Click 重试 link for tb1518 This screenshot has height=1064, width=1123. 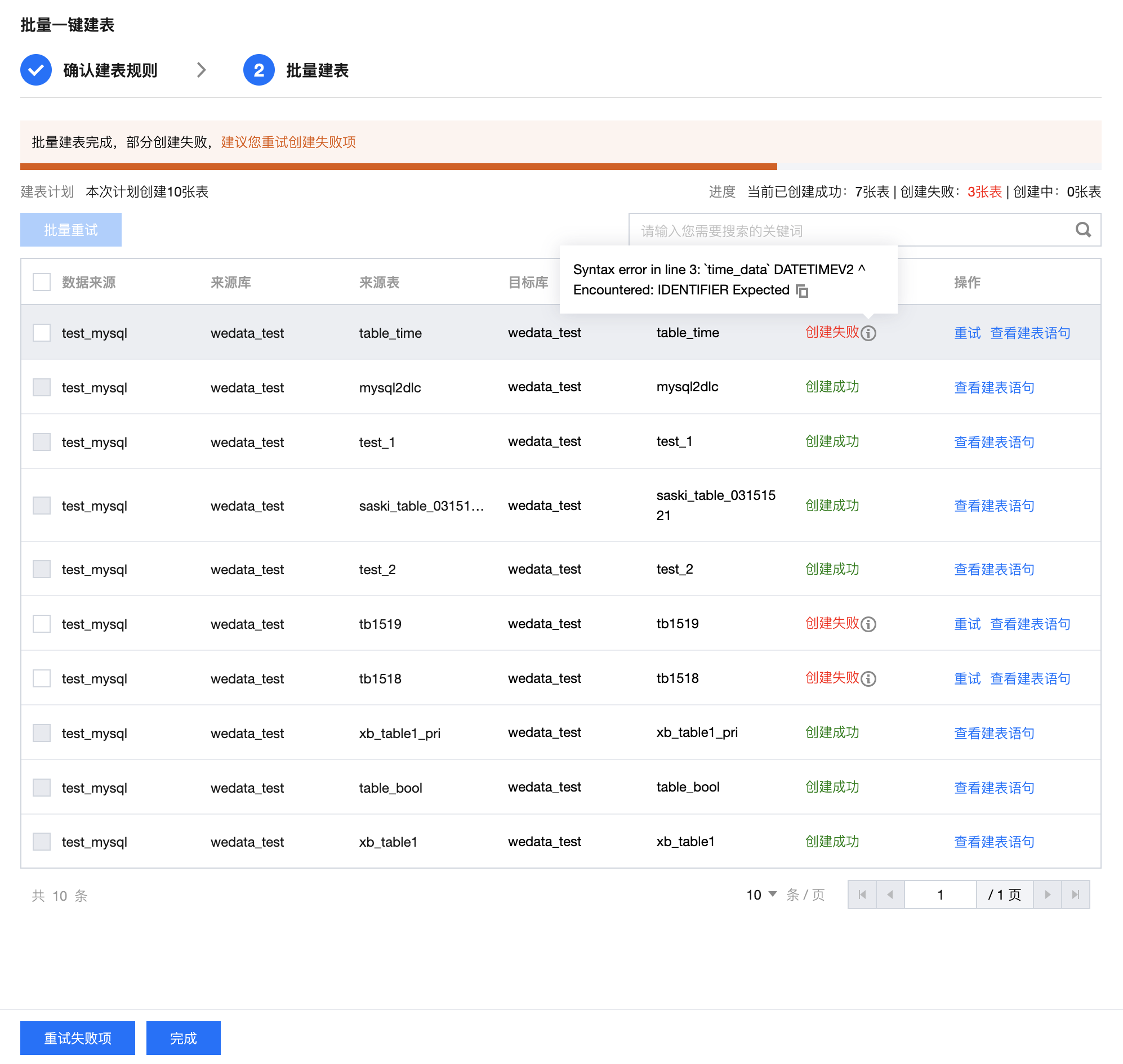click(967, 679)
